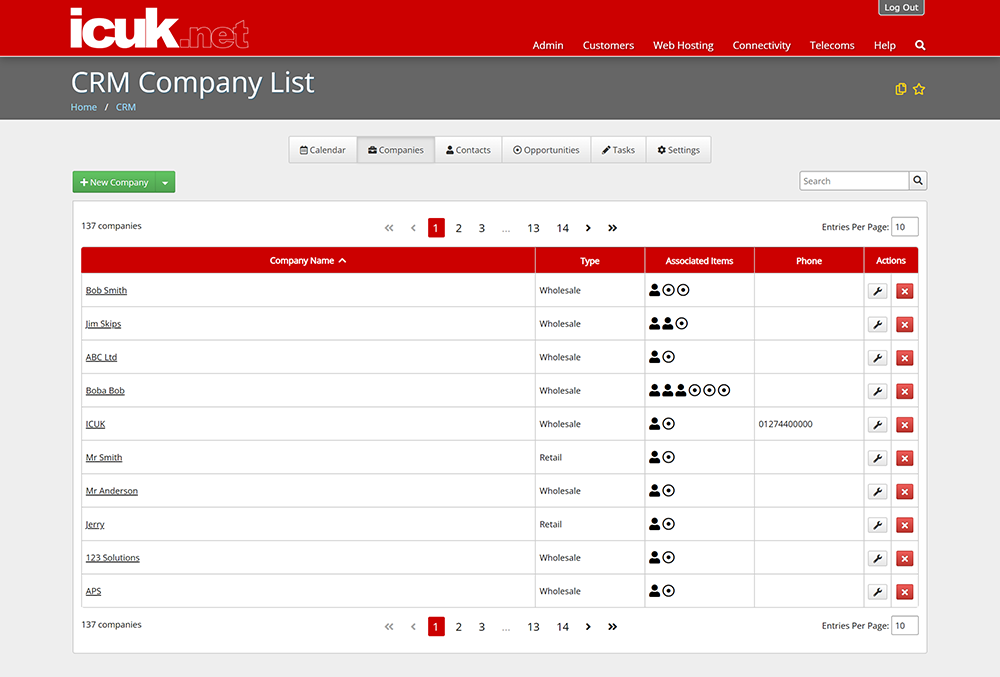Click the top Entries Per Page field
The image size is (1000, 677).
pyautogui.click(x=904, y=227)
